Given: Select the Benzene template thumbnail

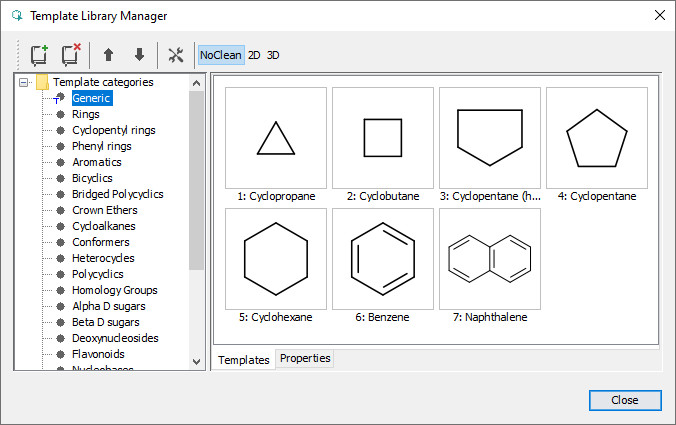Looking at the screenshot, I should pyautogui.click(x=381, y=259).
